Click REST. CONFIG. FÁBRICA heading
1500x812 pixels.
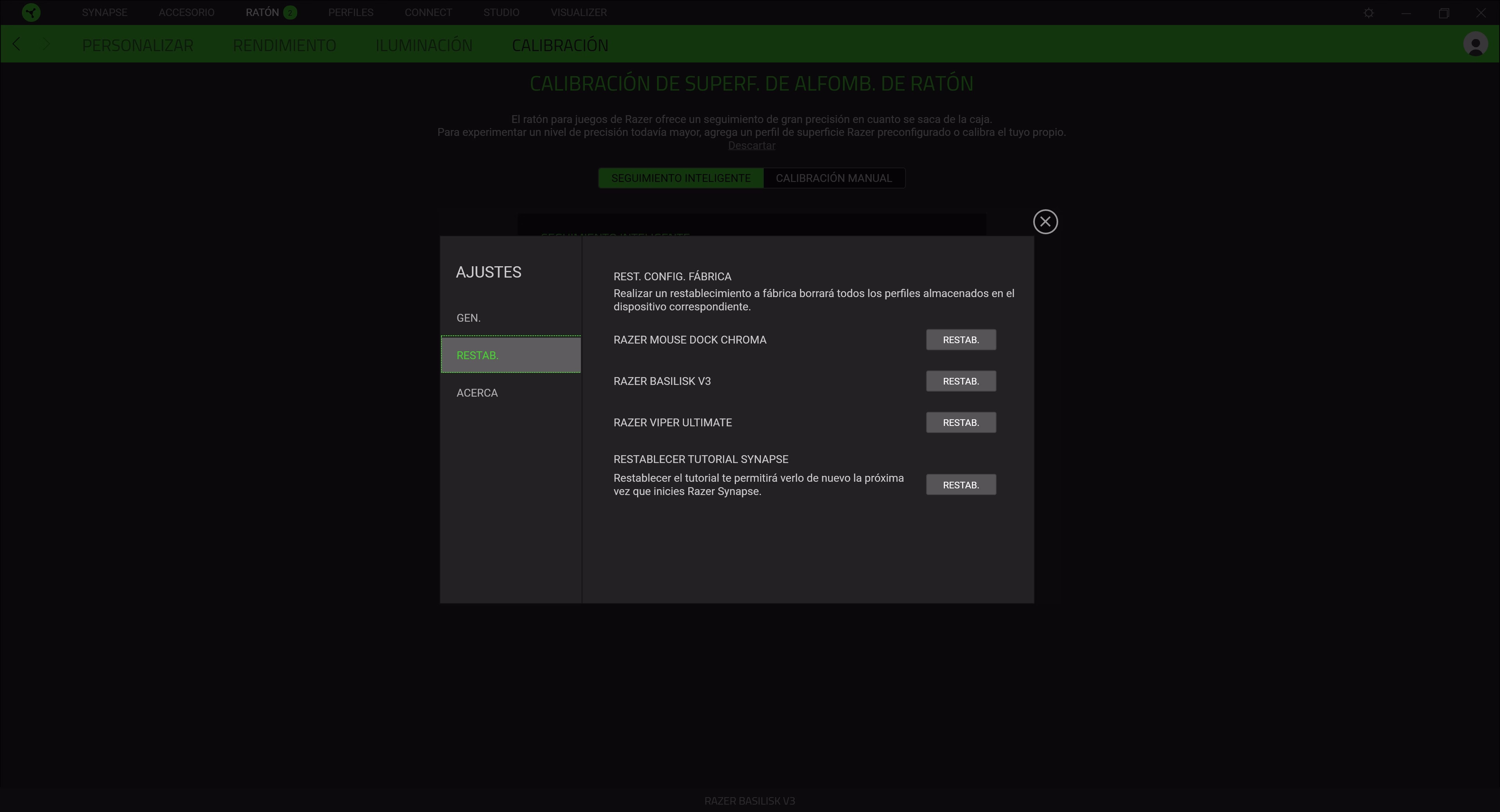click(x=672, y=276)
